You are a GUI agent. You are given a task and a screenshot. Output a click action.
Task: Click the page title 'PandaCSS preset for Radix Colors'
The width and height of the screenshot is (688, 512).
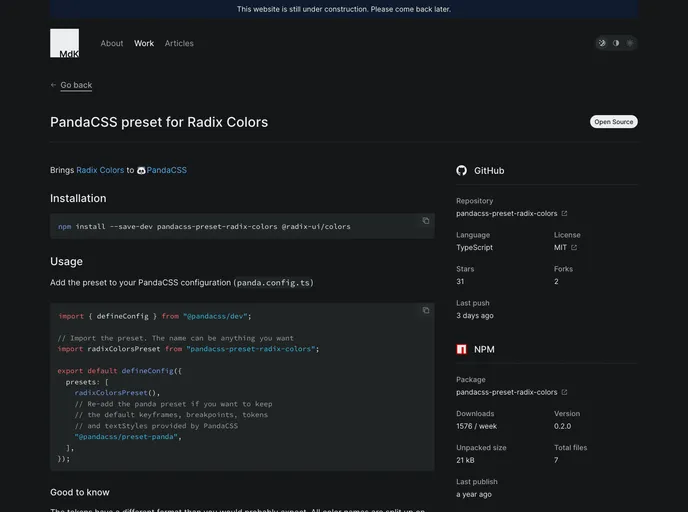[159, 122]
